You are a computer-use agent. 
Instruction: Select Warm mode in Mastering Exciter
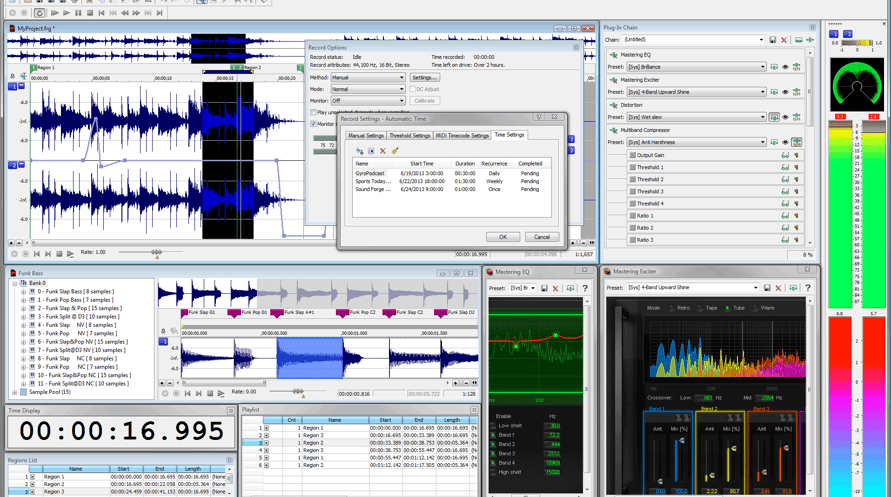click(x=755, y=308)
